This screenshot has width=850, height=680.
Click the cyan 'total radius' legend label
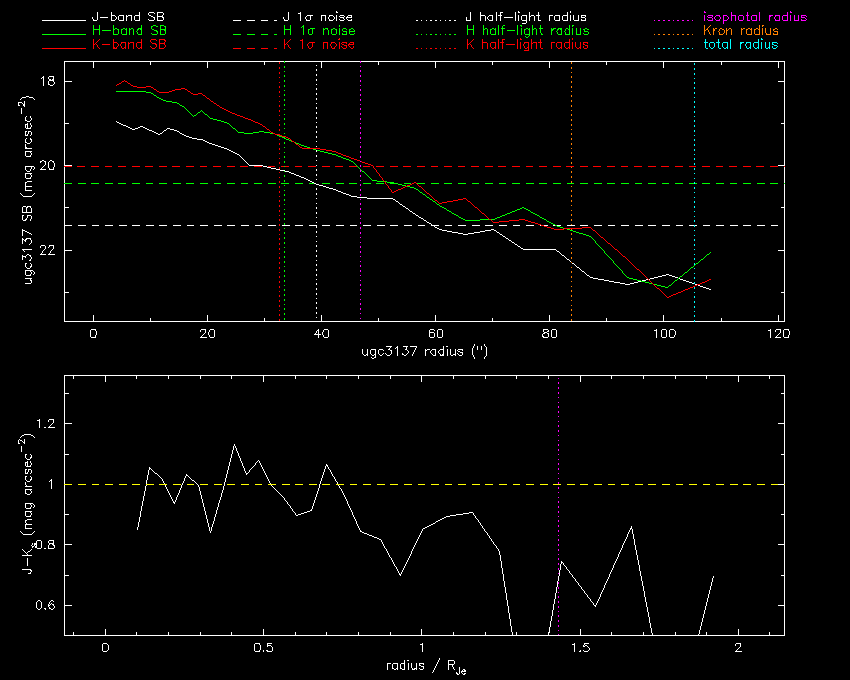click(741, 44)
